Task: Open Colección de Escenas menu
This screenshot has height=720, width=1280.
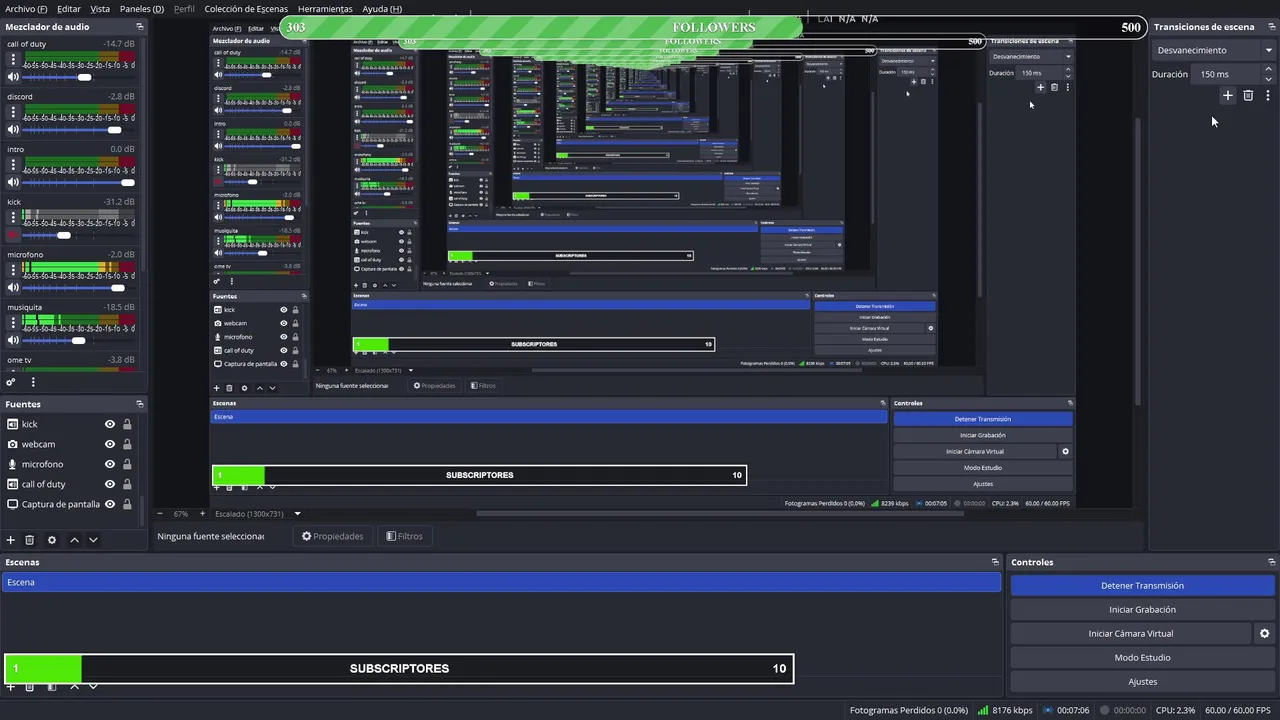Action: (x=246, y=9)
